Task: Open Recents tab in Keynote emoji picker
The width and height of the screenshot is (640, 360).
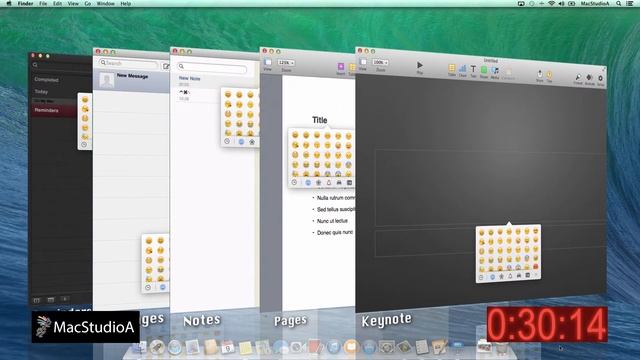Action: click(x=481, y=277)
